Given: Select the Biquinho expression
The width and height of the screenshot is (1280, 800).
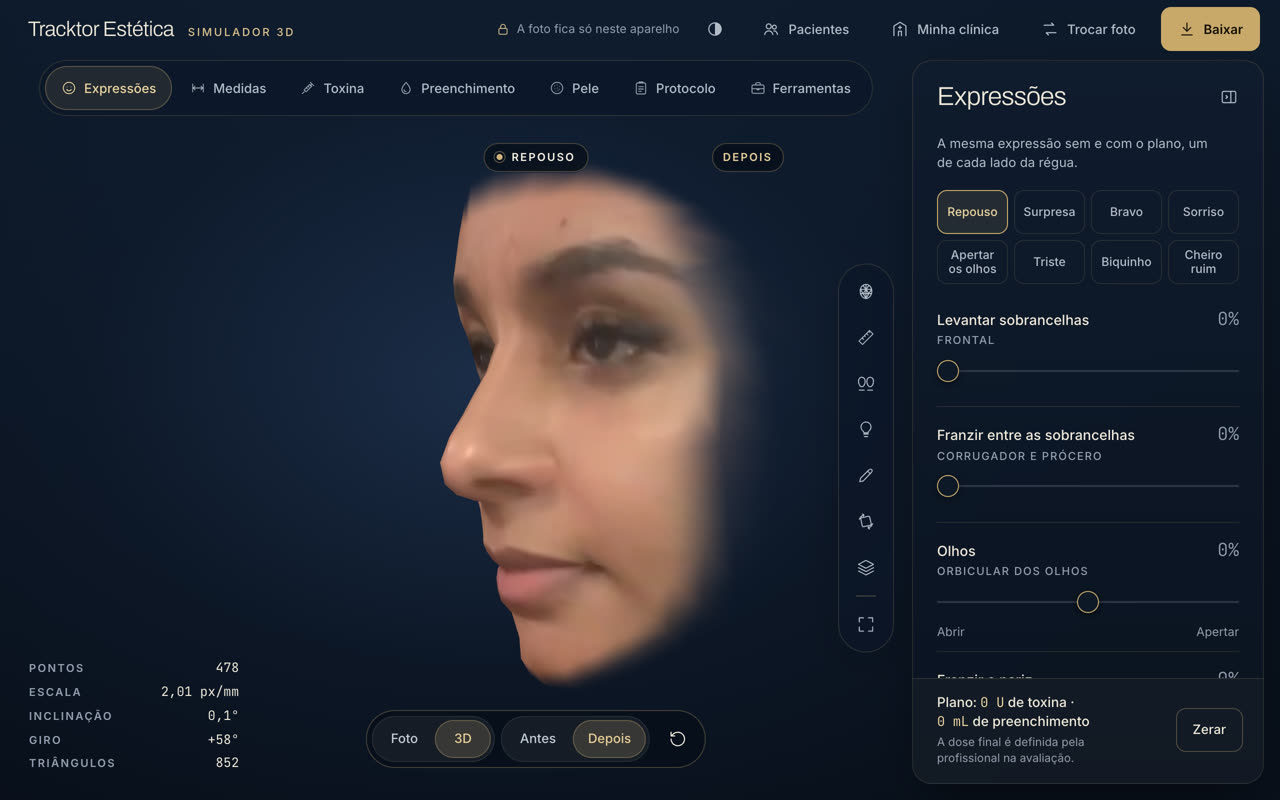Looking at the screenshot, I should (1126, 262).
